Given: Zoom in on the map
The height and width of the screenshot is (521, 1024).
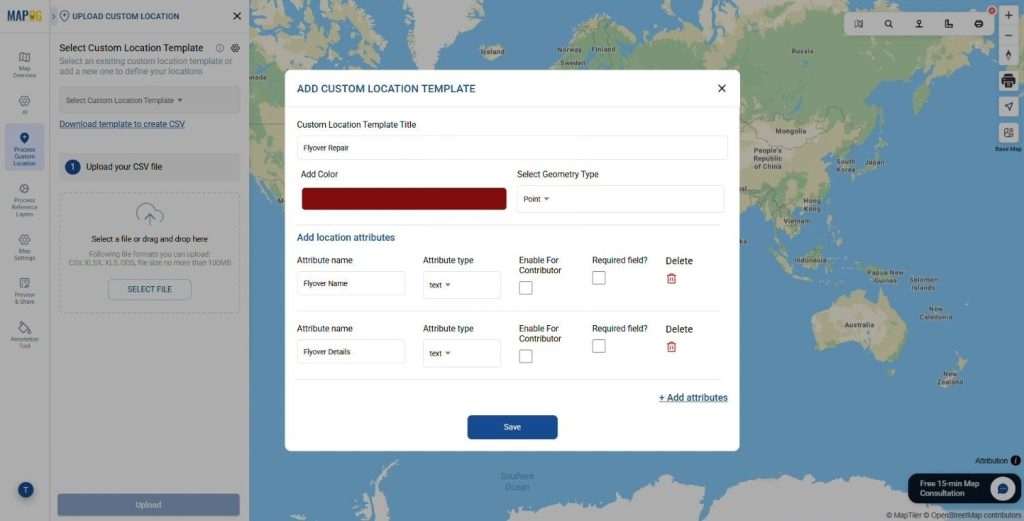Looking at the screenshot, I should [x=1008, y=16].
